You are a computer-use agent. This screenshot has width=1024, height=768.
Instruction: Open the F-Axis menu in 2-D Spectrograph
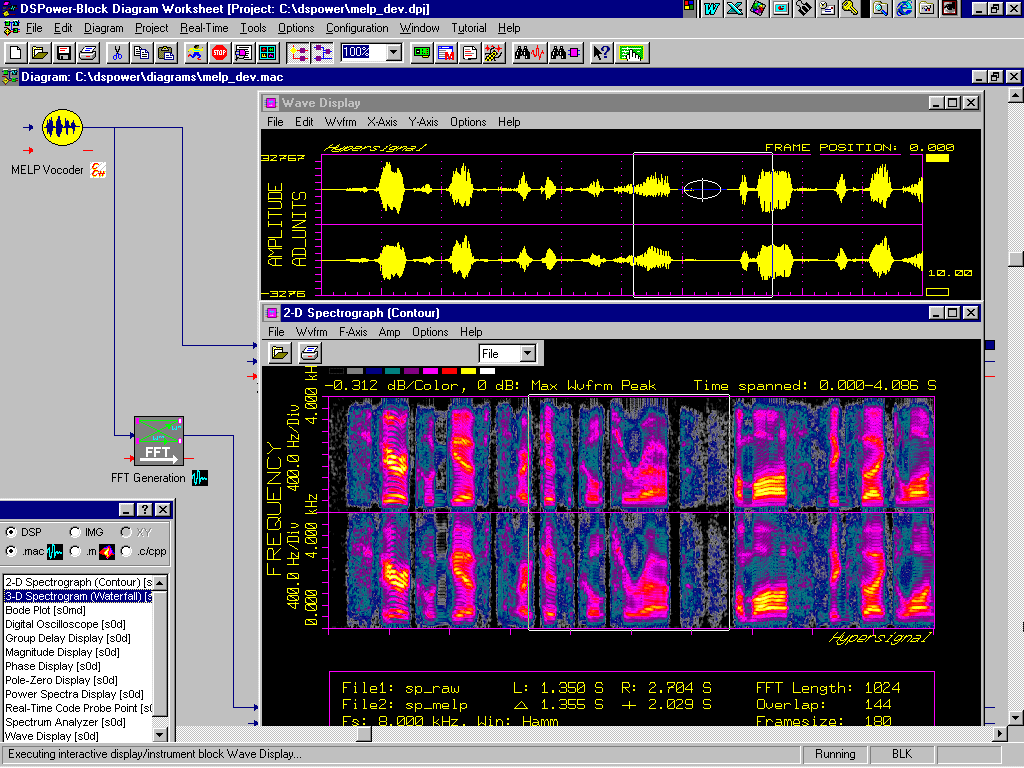(x=353, y=332)
